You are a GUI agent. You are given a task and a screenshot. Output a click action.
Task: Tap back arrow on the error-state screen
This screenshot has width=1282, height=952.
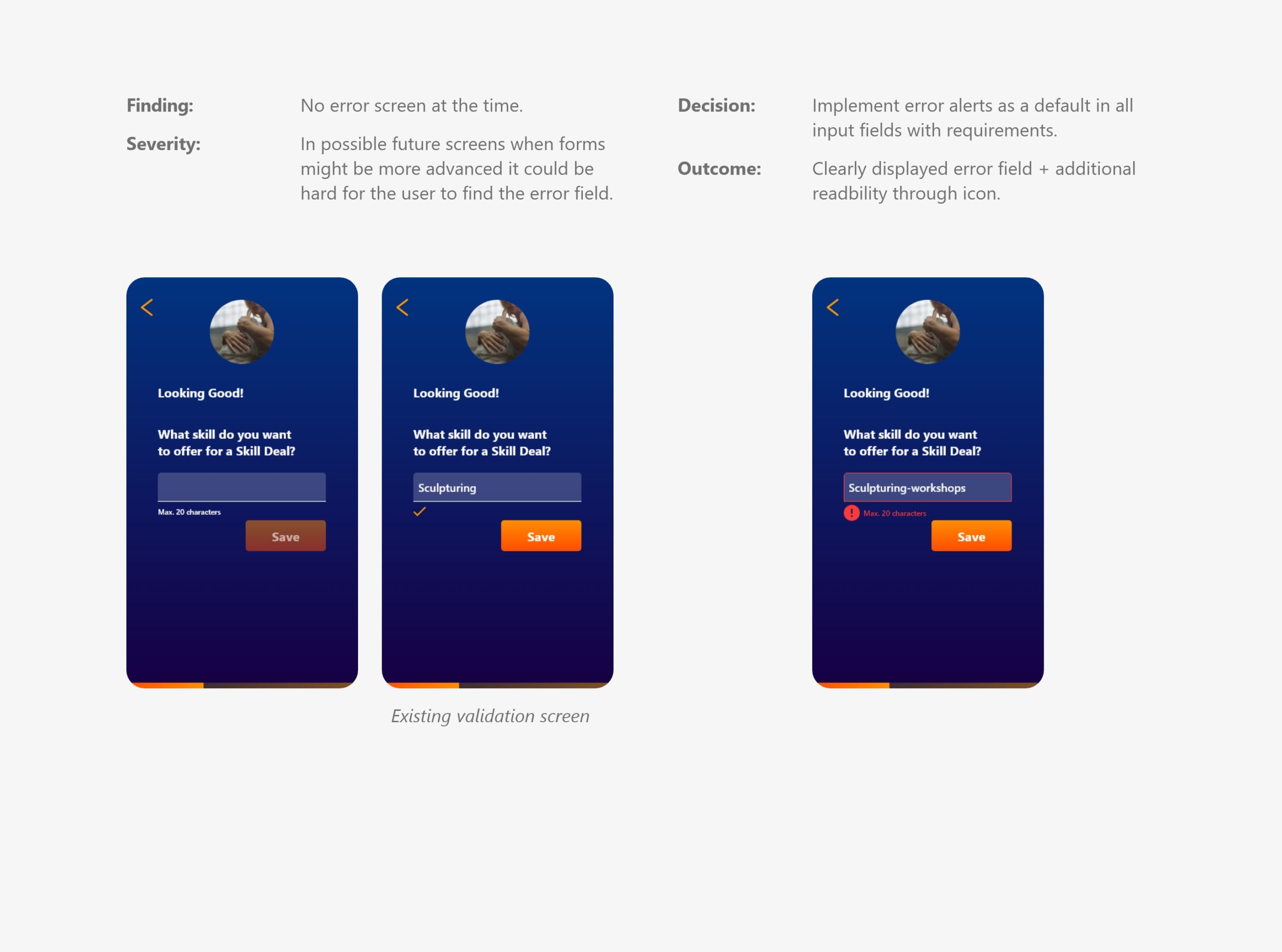tap(832, 307)
